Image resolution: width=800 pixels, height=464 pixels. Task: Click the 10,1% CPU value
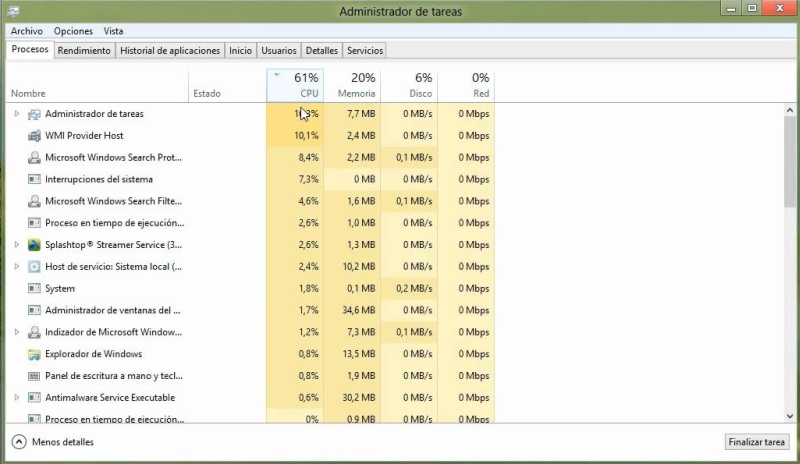306,136
